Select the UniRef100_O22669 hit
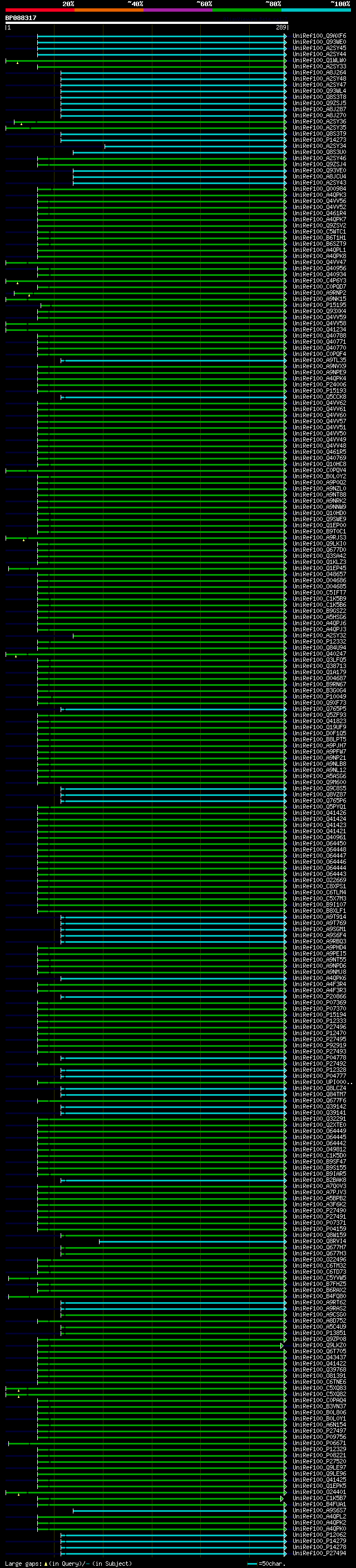 coord(319,879)
